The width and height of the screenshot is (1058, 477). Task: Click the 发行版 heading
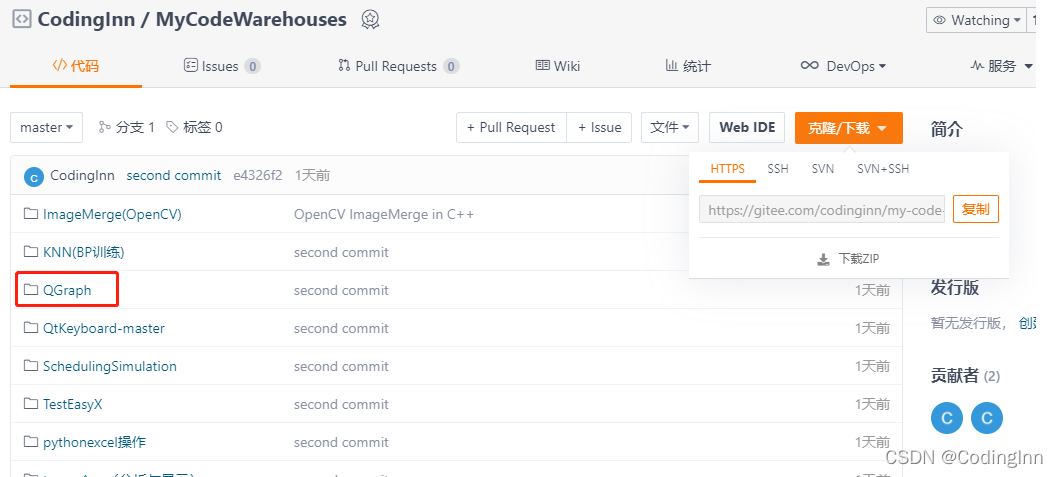click(955, 287)
